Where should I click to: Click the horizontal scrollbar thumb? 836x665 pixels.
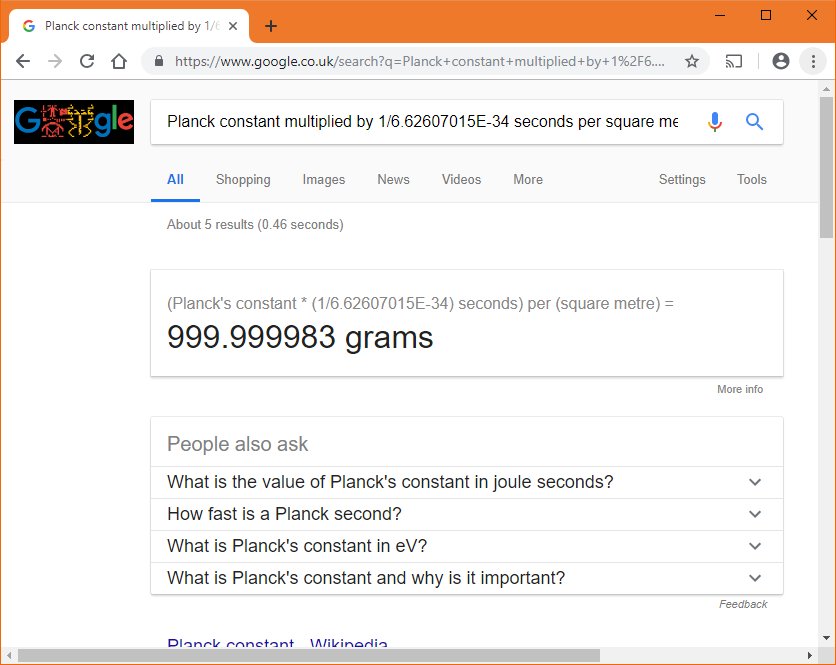point(309,655)
